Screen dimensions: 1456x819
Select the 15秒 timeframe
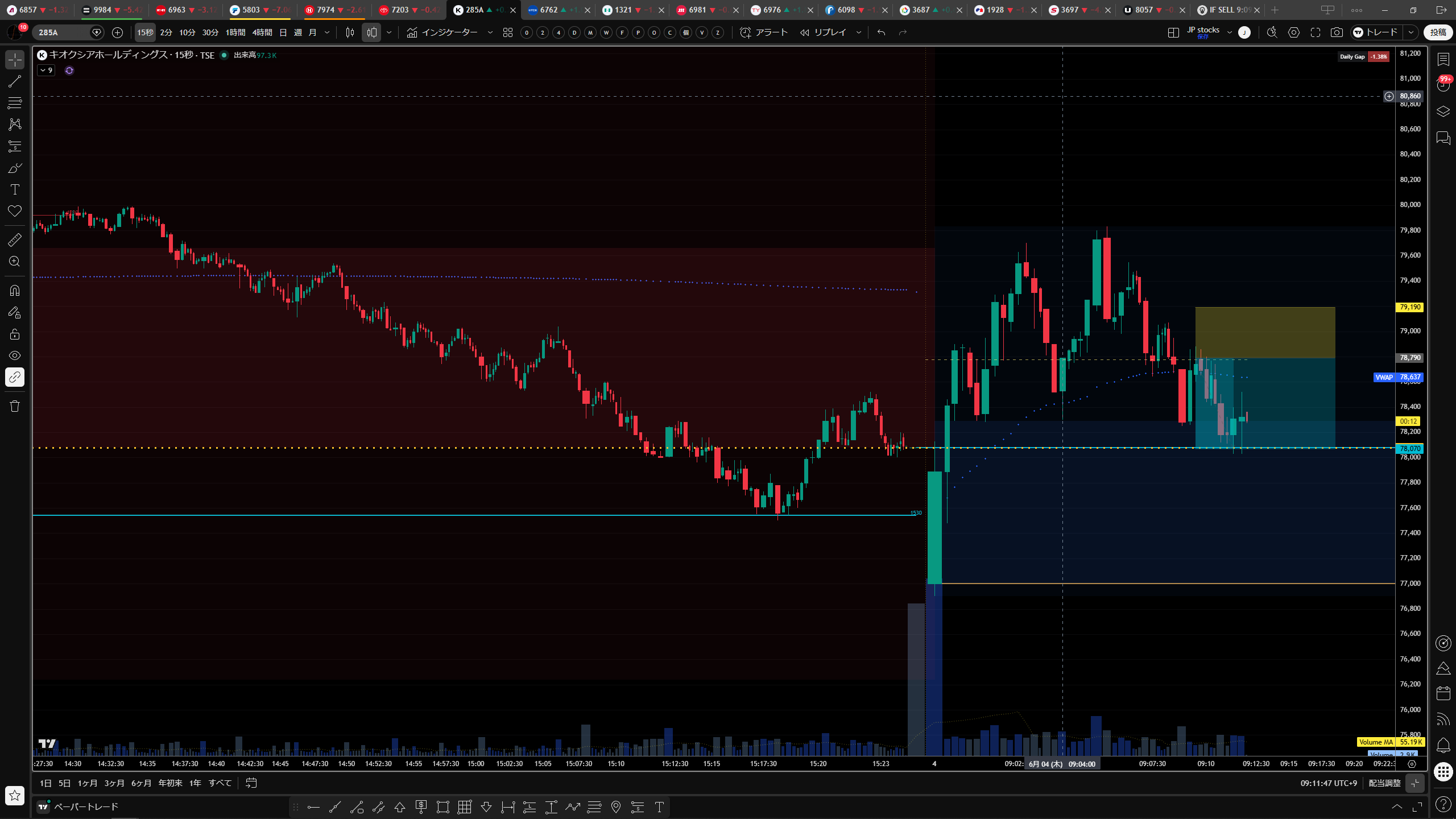pos(145,32)
